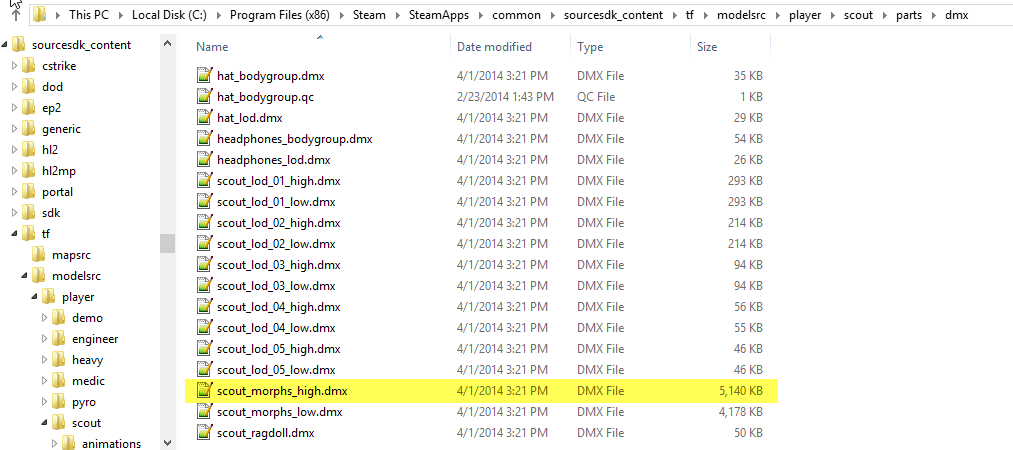Collapse the player folder node
Screen dimensions: 1013x450
35,297
